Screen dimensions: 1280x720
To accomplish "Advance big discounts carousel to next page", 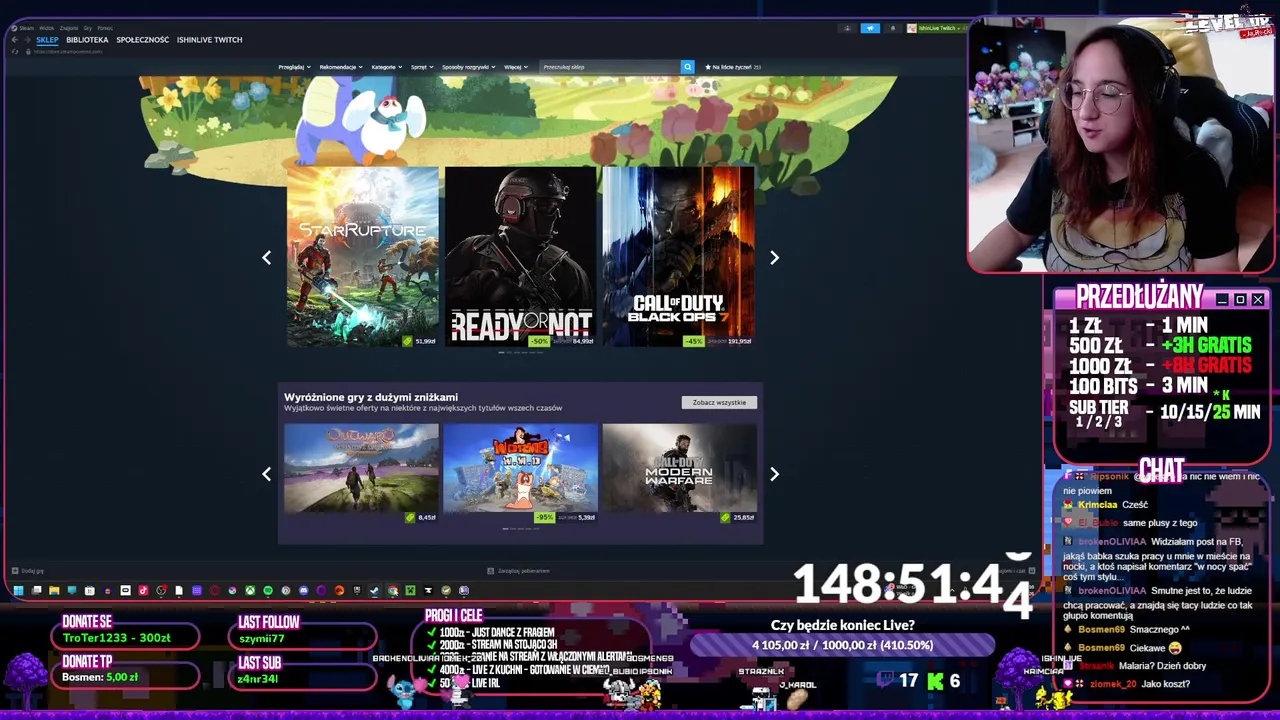I will (774, 474).
